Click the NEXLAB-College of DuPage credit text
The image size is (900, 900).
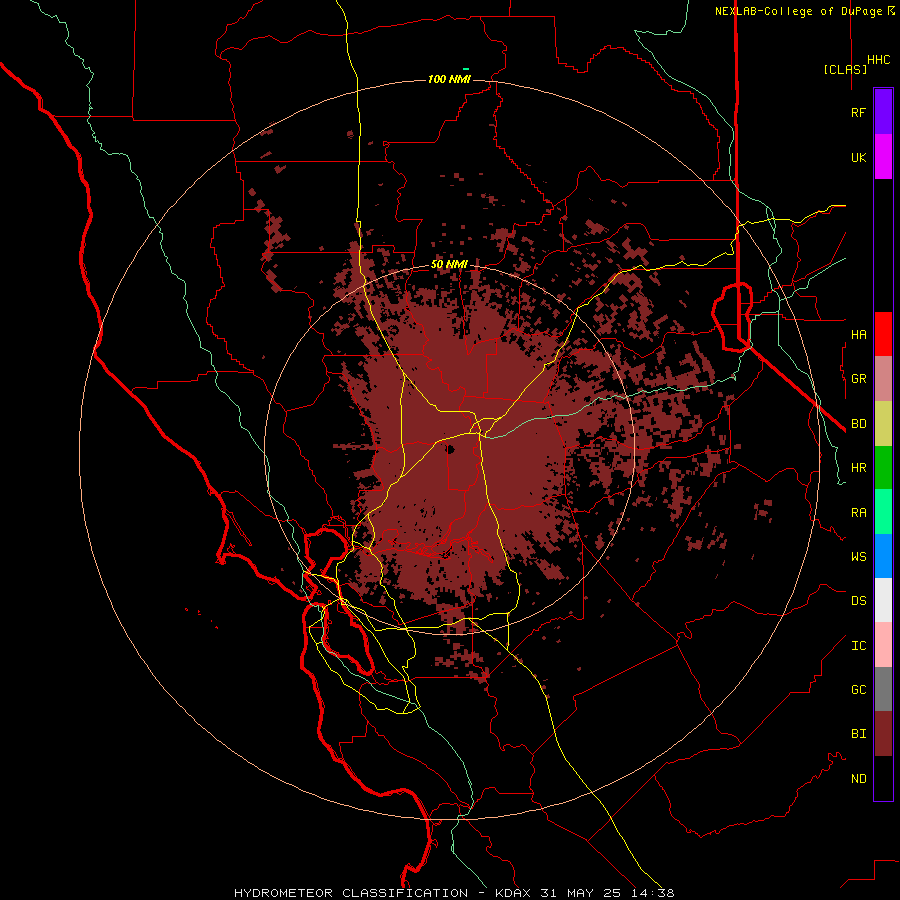pyautogui.click(x=798, y=11)
